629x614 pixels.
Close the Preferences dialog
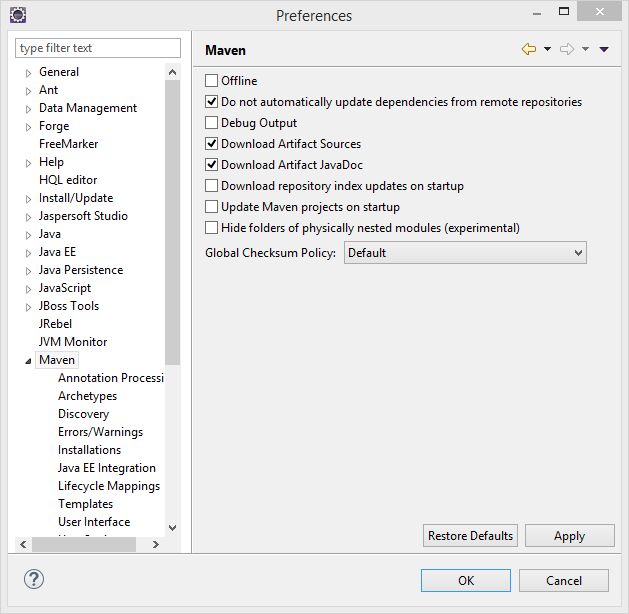(599, 11)
